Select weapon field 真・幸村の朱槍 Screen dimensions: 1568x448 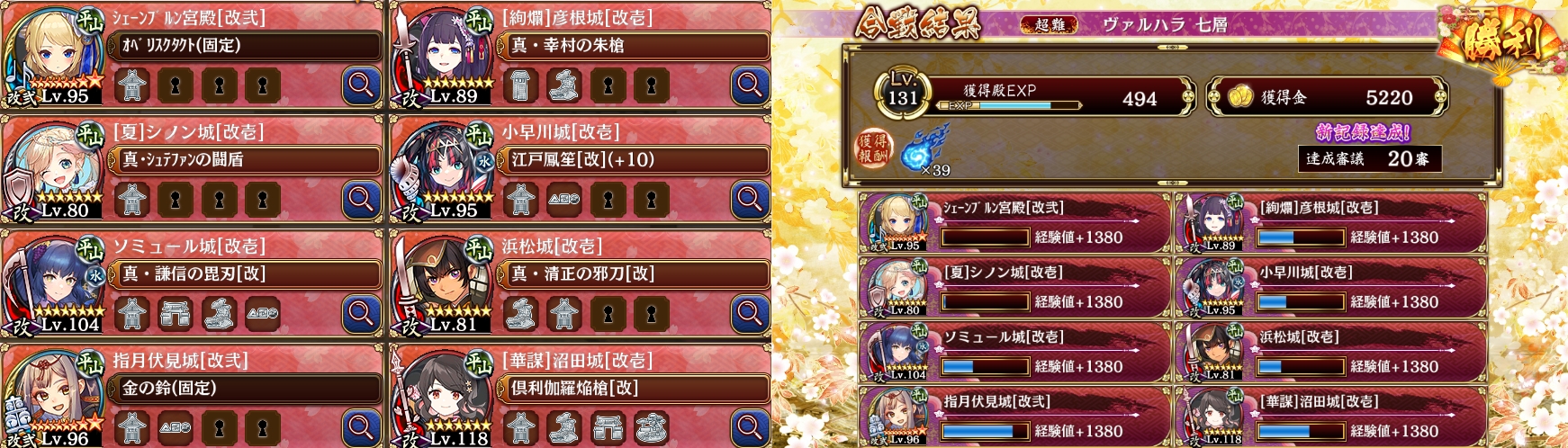[634, 45]
